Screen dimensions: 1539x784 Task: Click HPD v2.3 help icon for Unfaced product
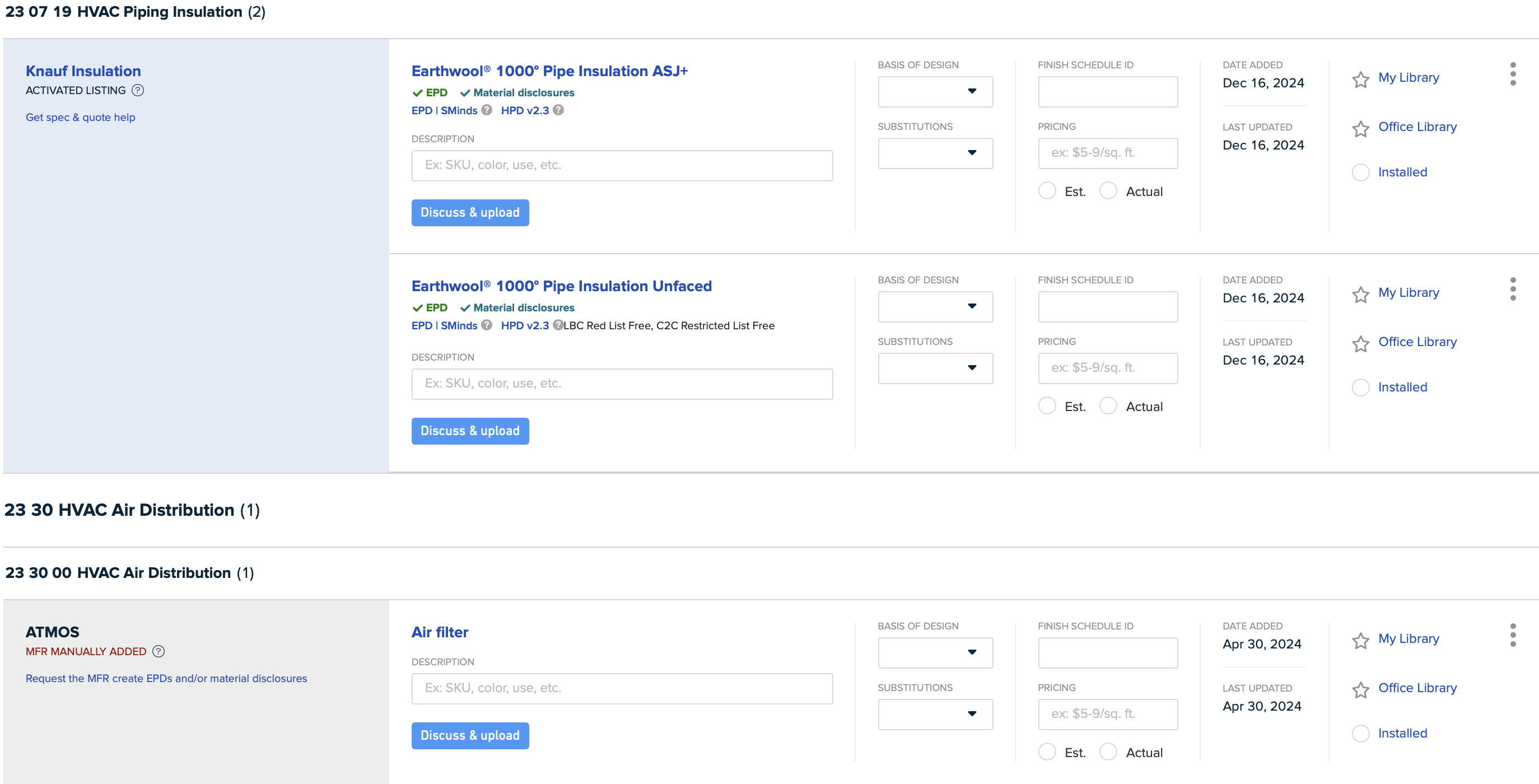point(558,325)
